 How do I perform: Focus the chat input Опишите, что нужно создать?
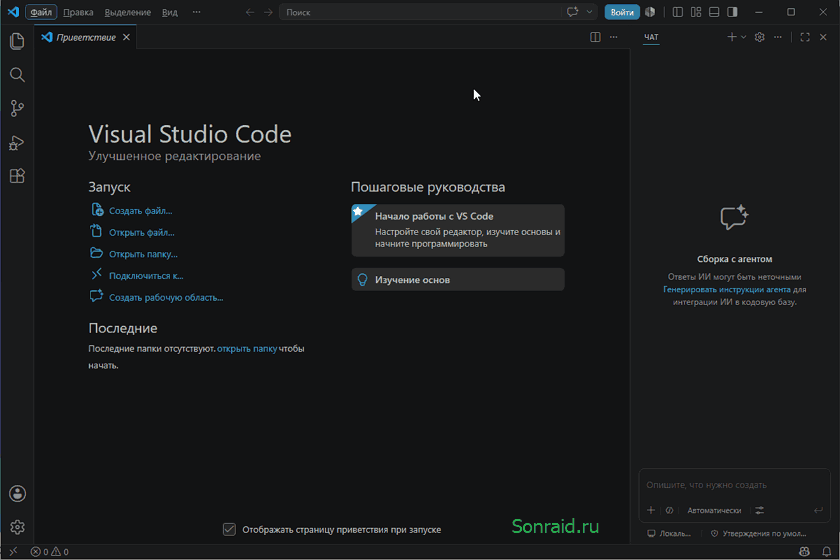(734, 485)
